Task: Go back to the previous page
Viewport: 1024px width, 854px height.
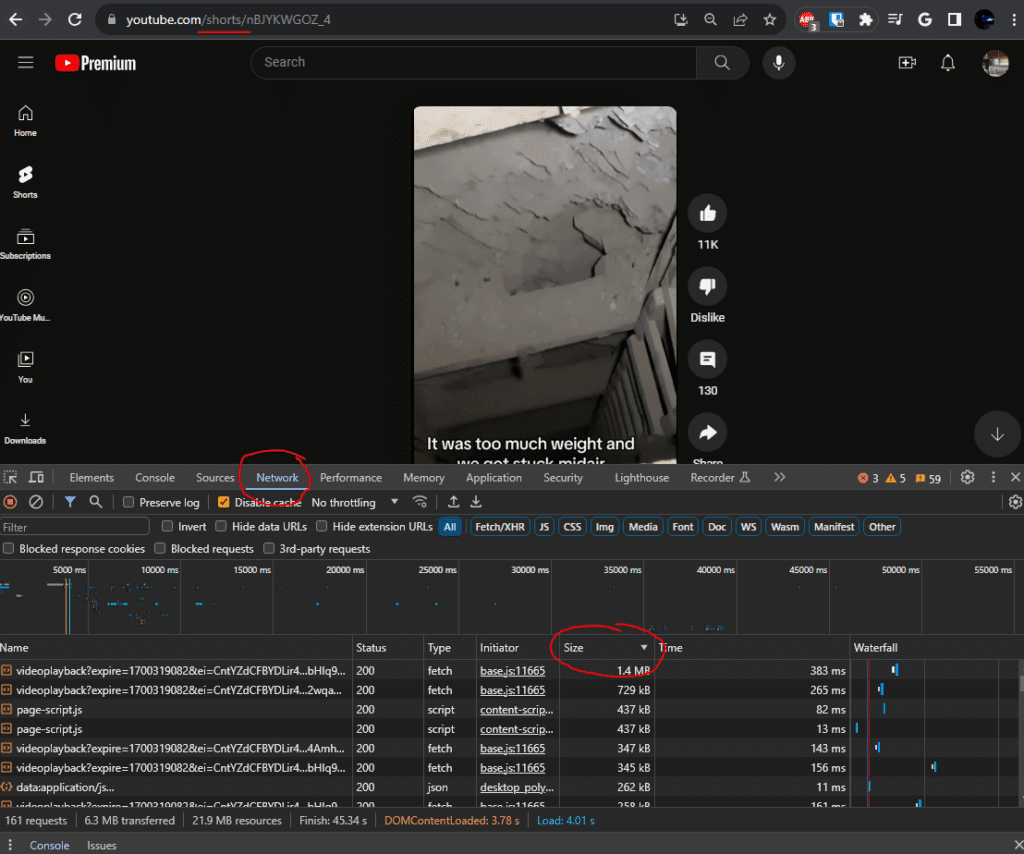Action: 16,20
